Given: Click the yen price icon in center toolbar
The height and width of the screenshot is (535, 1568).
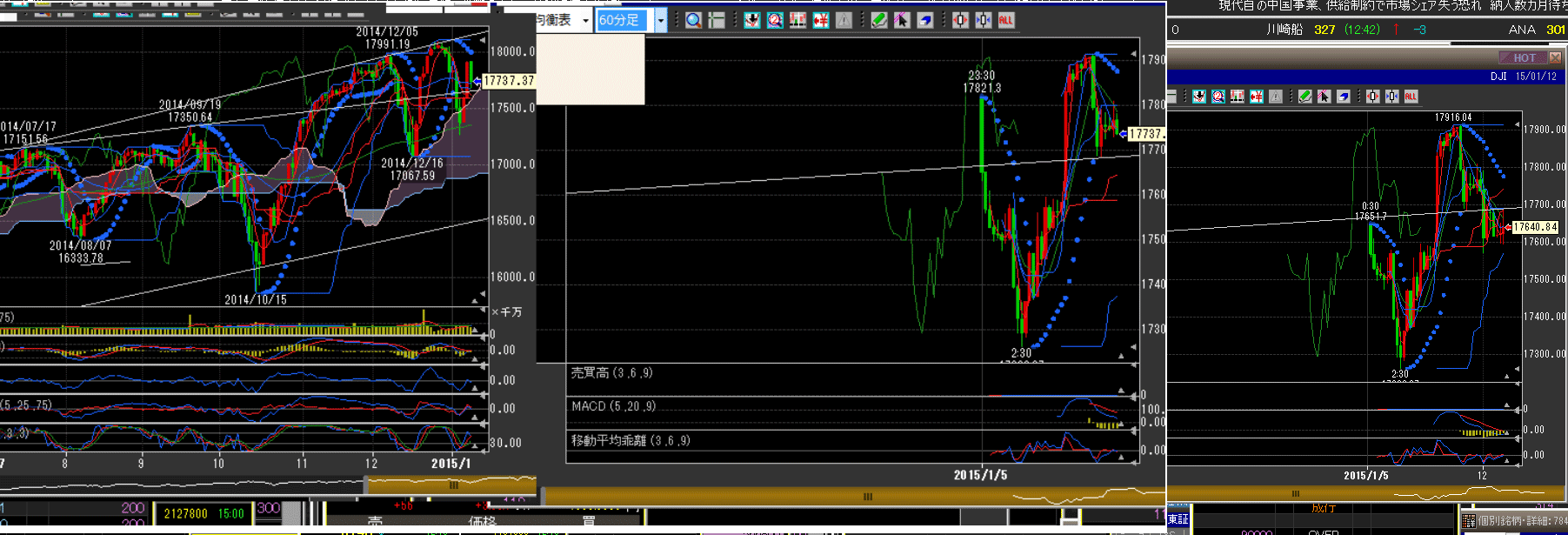Looking at the screenshot, I should tap(820, 20).
